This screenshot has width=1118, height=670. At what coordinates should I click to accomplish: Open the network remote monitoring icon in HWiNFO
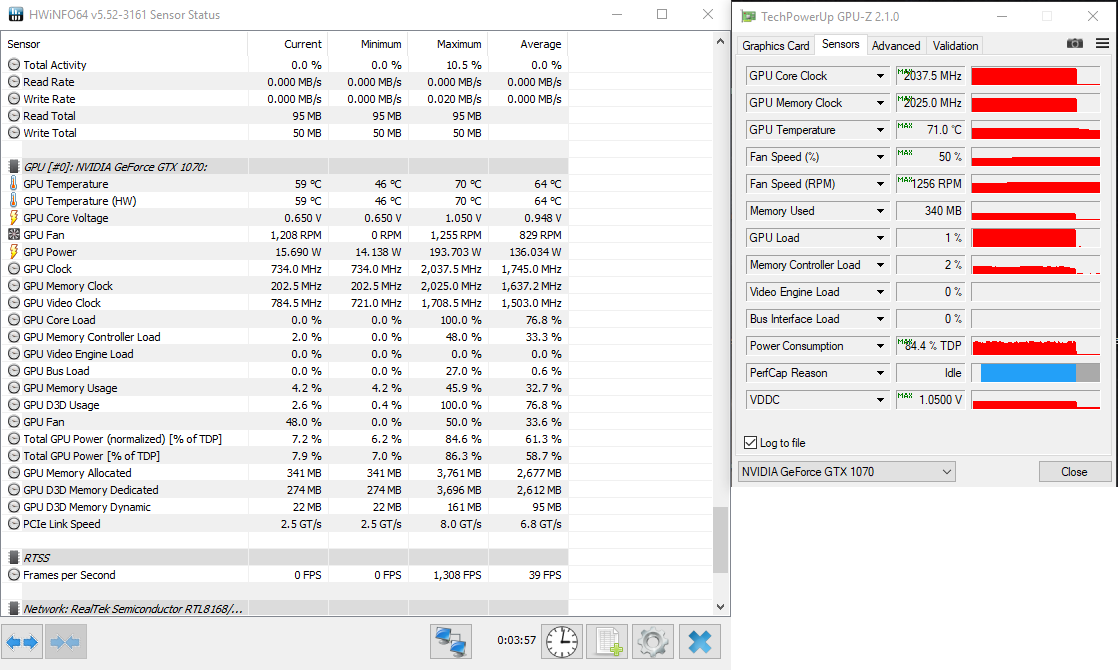(x=451, y=641)
